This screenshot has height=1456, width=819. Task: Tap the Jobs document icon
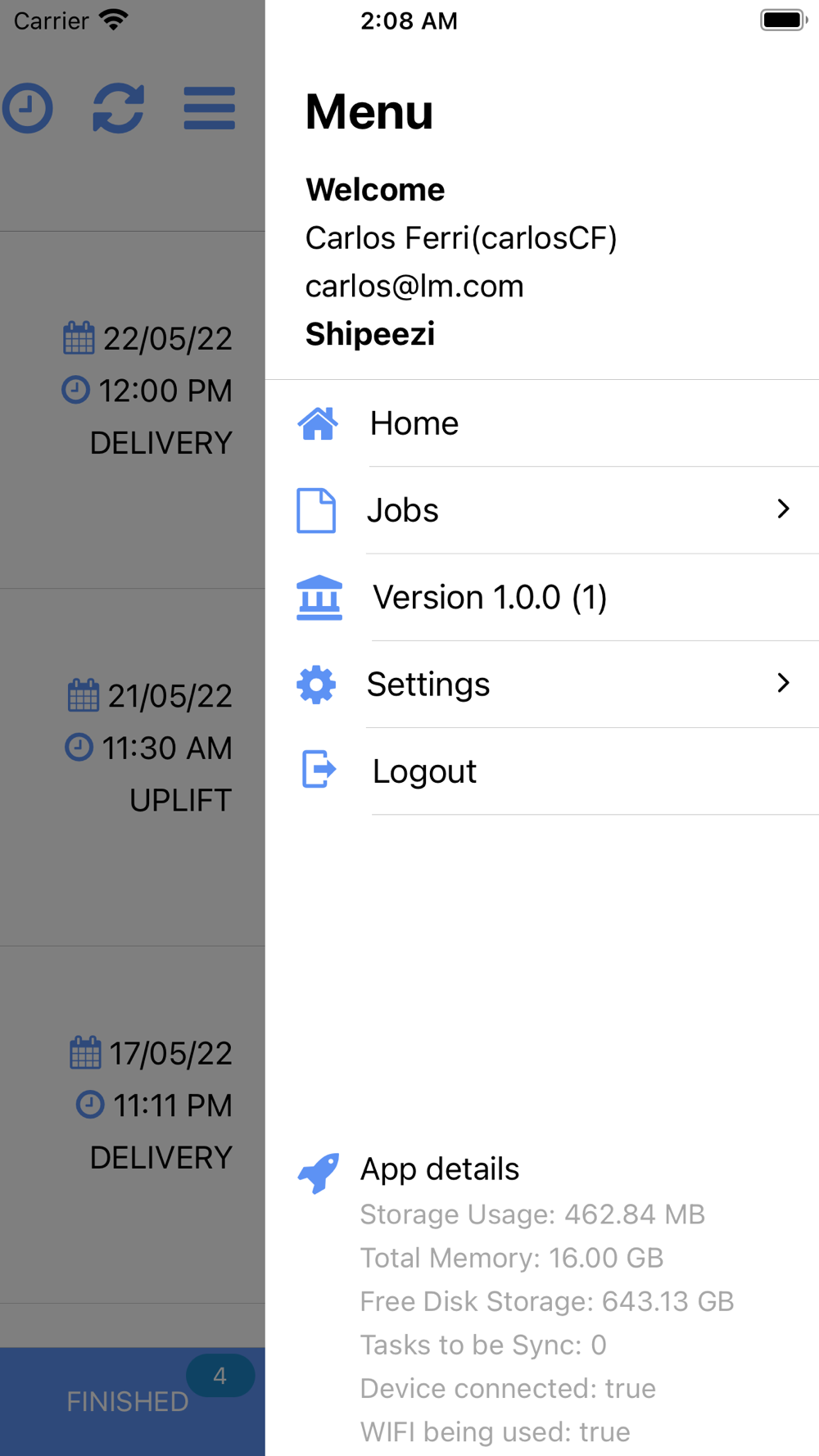(x=316, y=510)
